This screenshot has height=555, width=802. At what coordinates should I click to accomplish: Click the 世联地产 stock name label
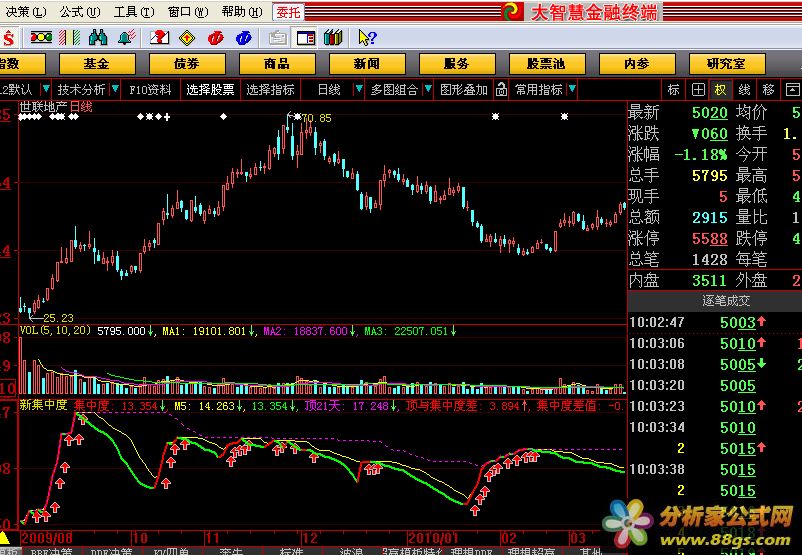coord(43,107)
